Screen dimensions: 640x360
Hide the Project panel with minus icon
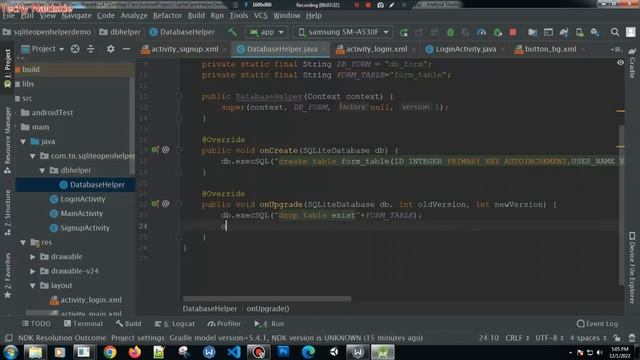point(126,49)
